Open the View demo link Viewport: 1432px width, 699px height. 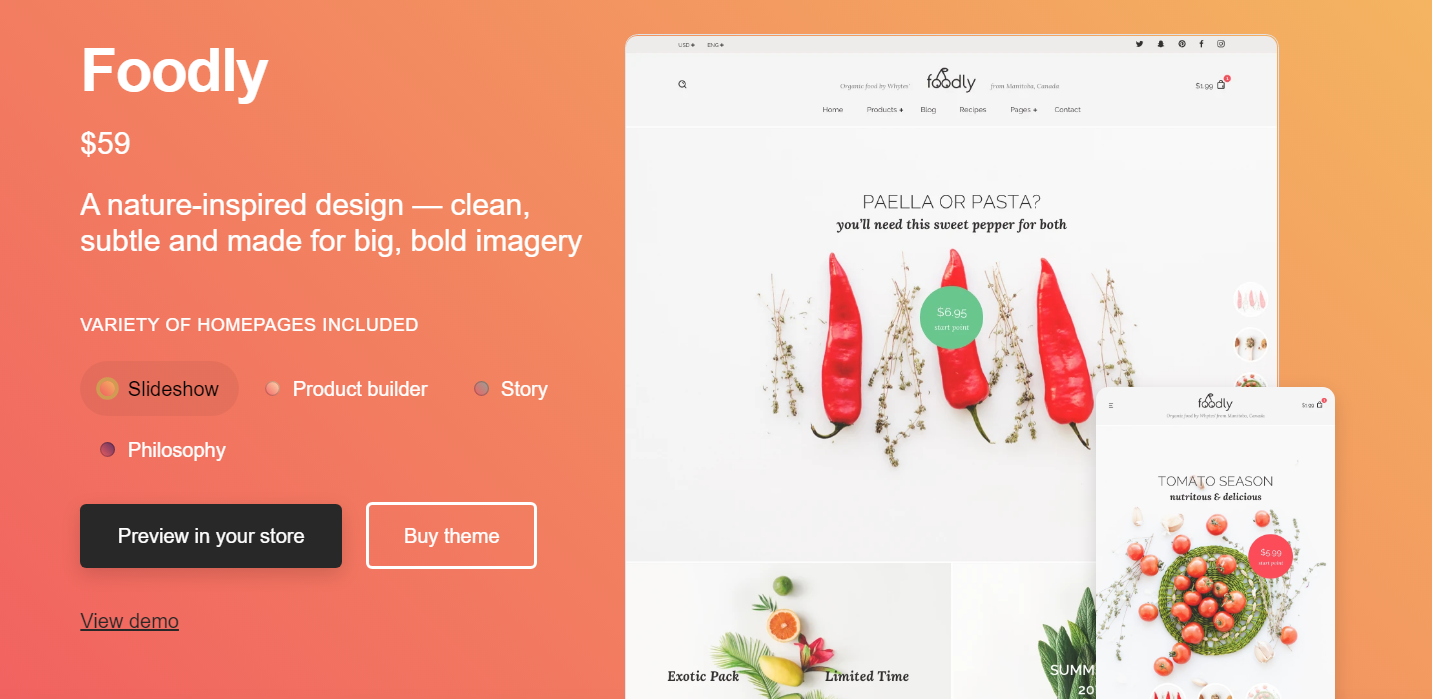point(129,621)
